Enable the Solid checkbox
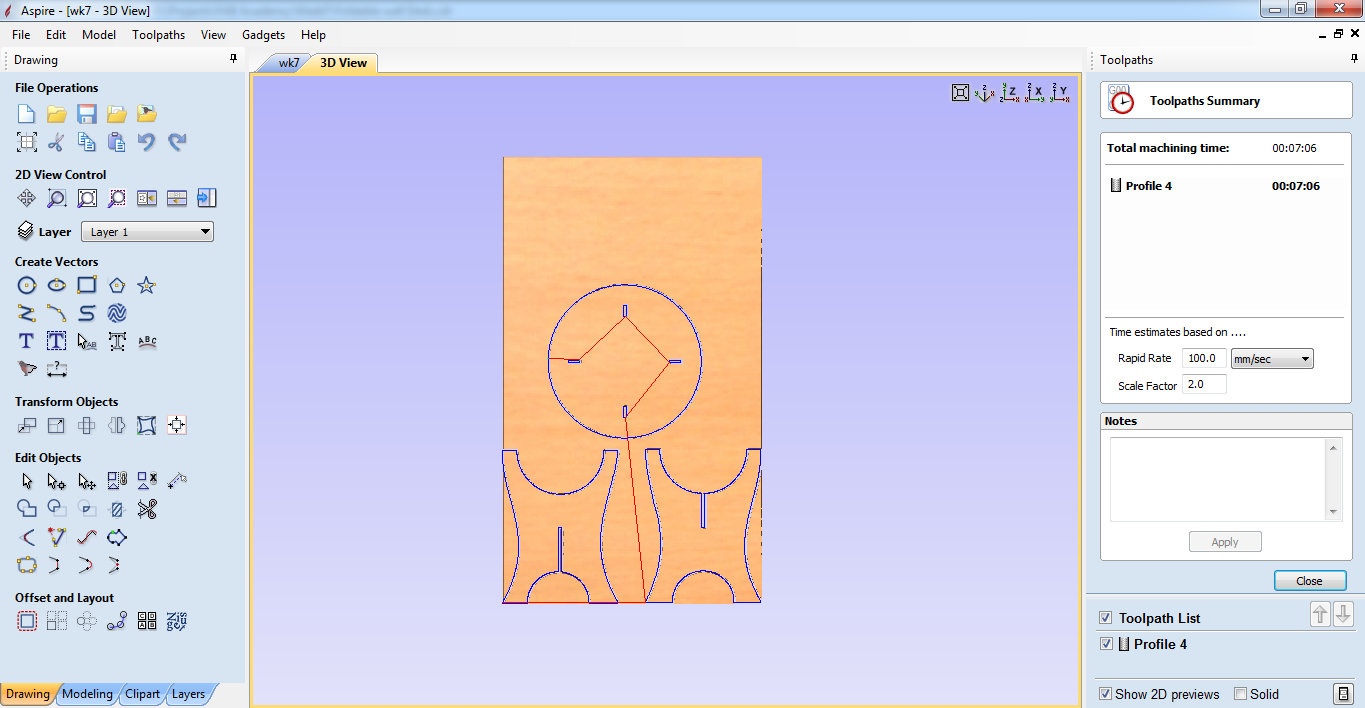 pyautogui.click(x=1240, y=694)
